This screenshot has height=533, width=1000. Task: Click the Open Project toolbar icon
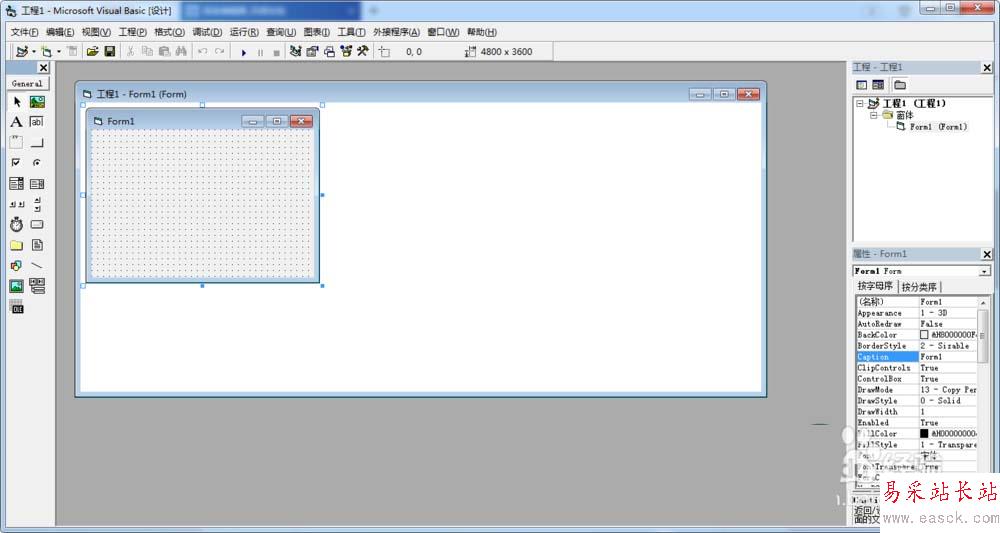[x=92, y=52]
